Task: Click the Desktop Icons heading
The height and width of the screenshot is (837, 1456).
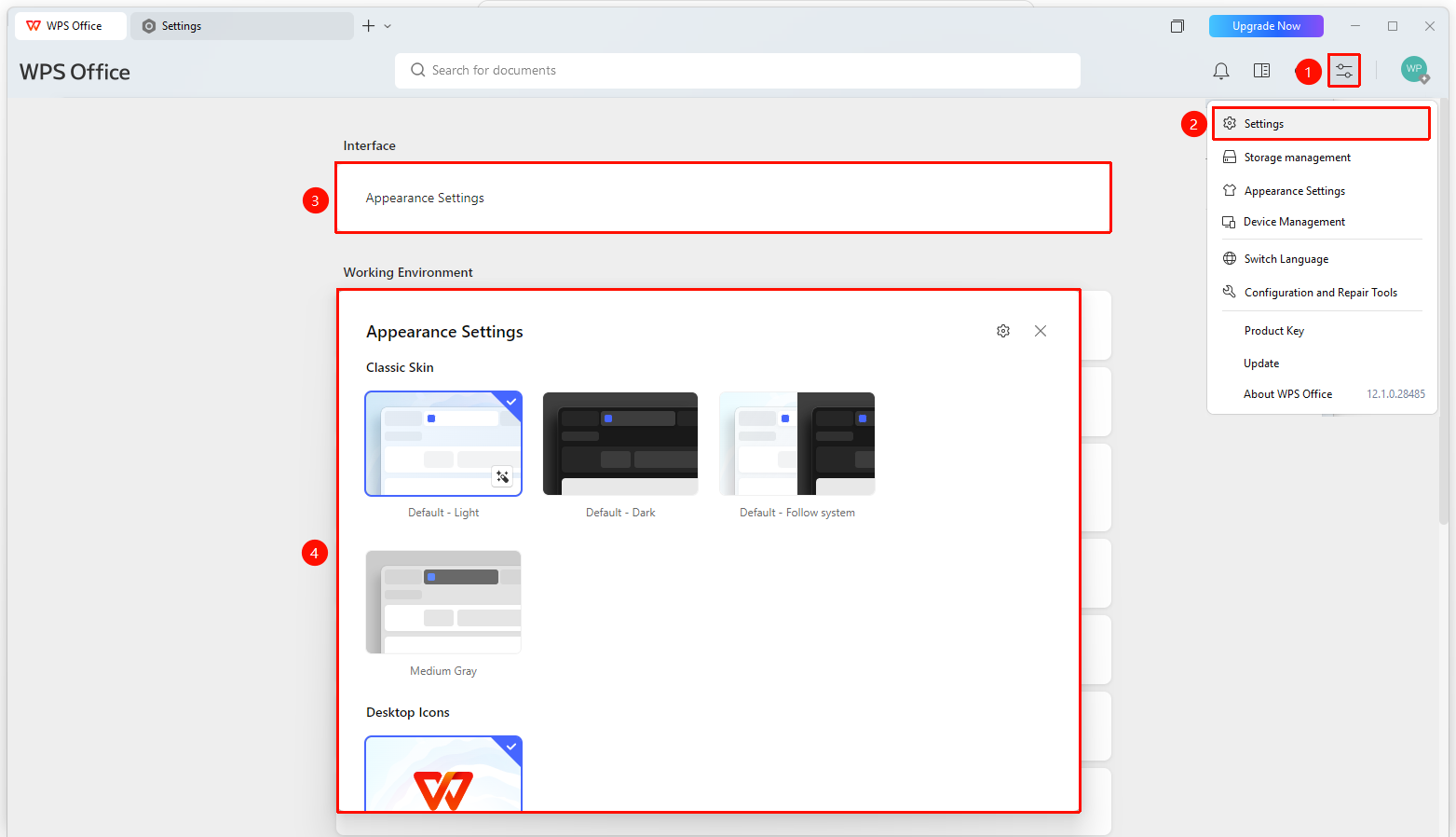Action: (x=408, y=712)
